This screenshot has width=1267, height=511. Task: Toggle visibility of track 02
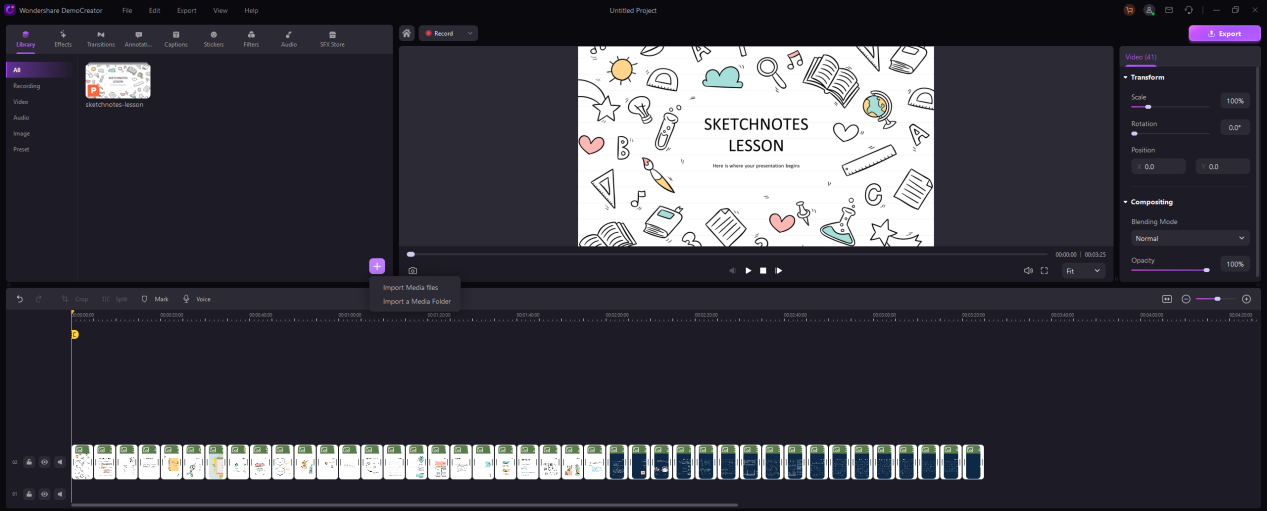click(44, 462)
